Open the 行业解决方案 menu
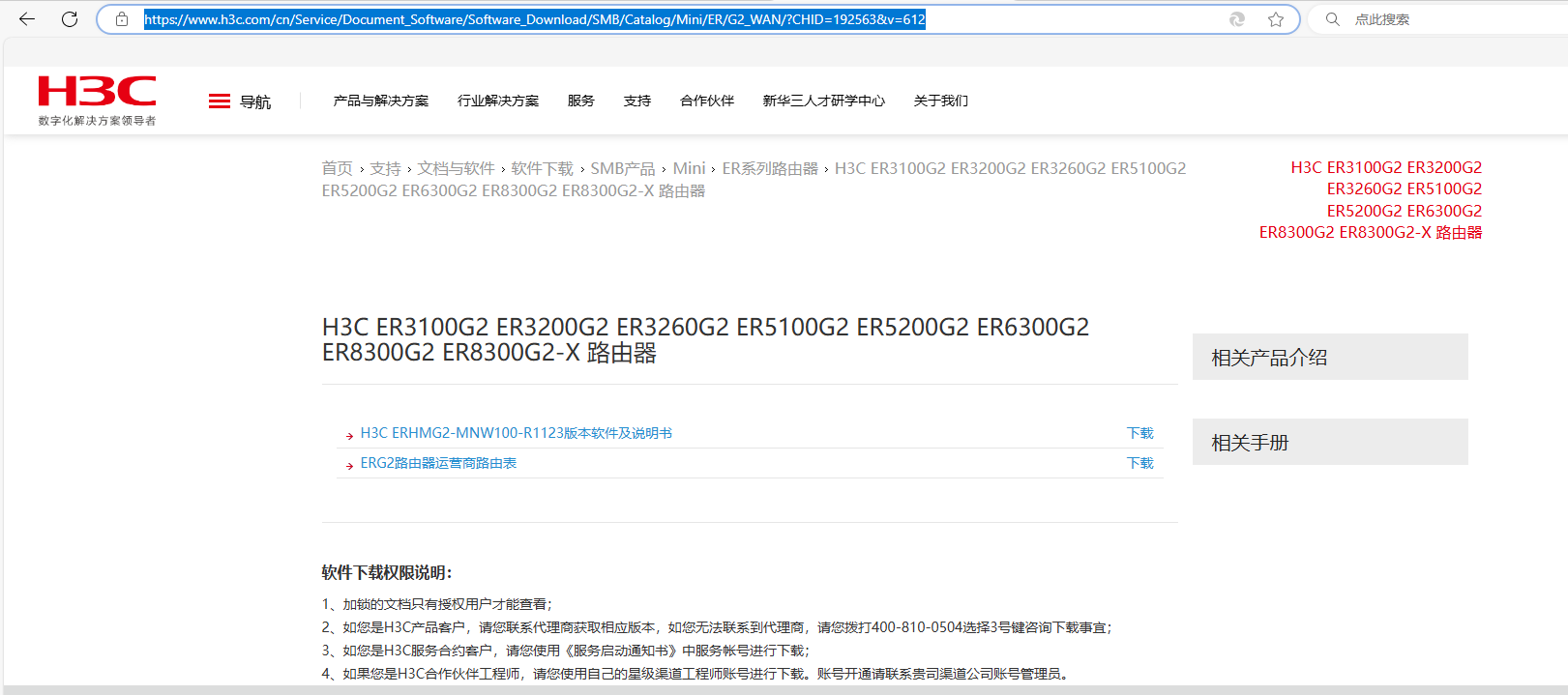1568x695 pixels. pyautogui.click(x=498, y=101)
